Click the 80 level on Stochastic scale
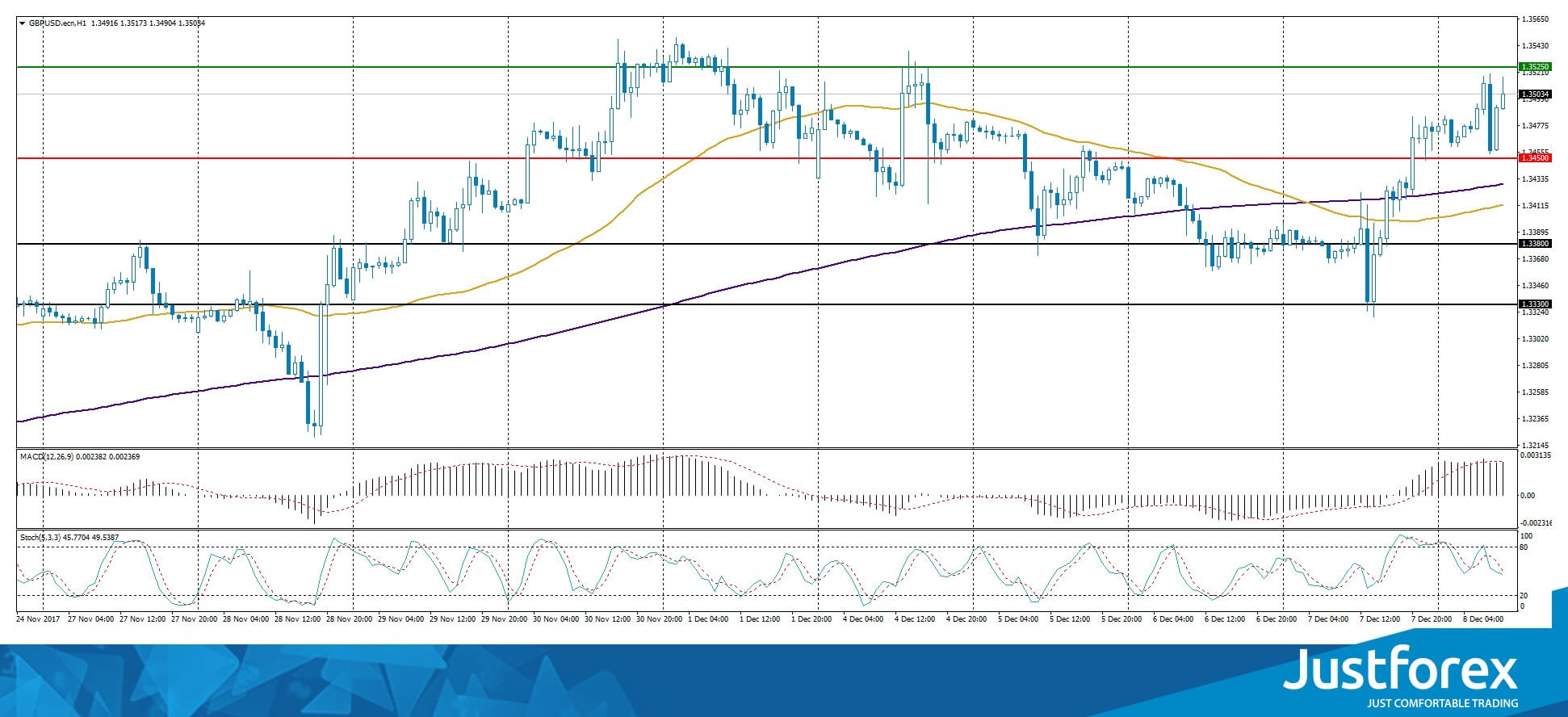 coord(1524,547)
